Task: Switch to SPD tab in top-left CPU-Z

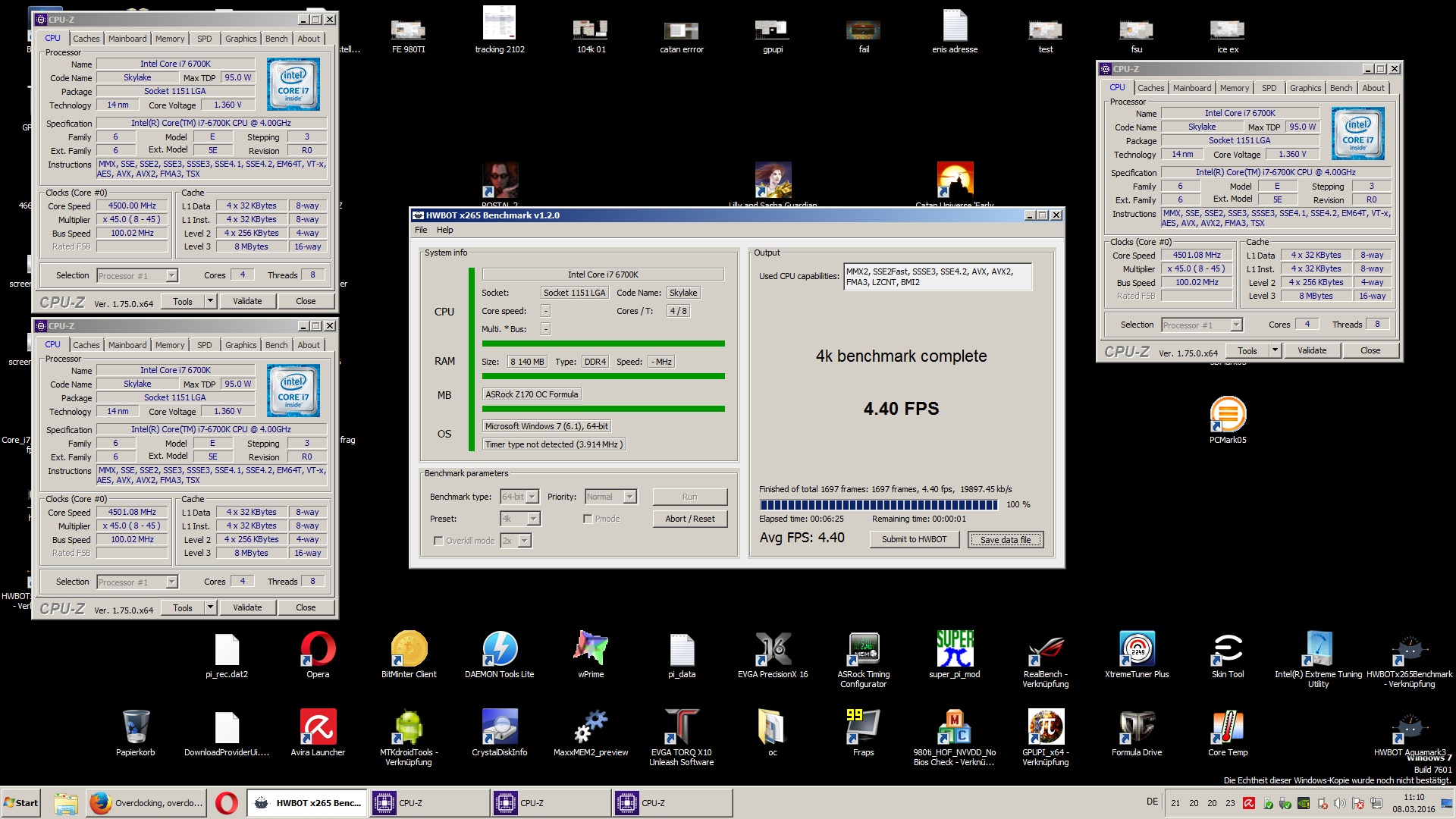Action: tap(205, 39)
